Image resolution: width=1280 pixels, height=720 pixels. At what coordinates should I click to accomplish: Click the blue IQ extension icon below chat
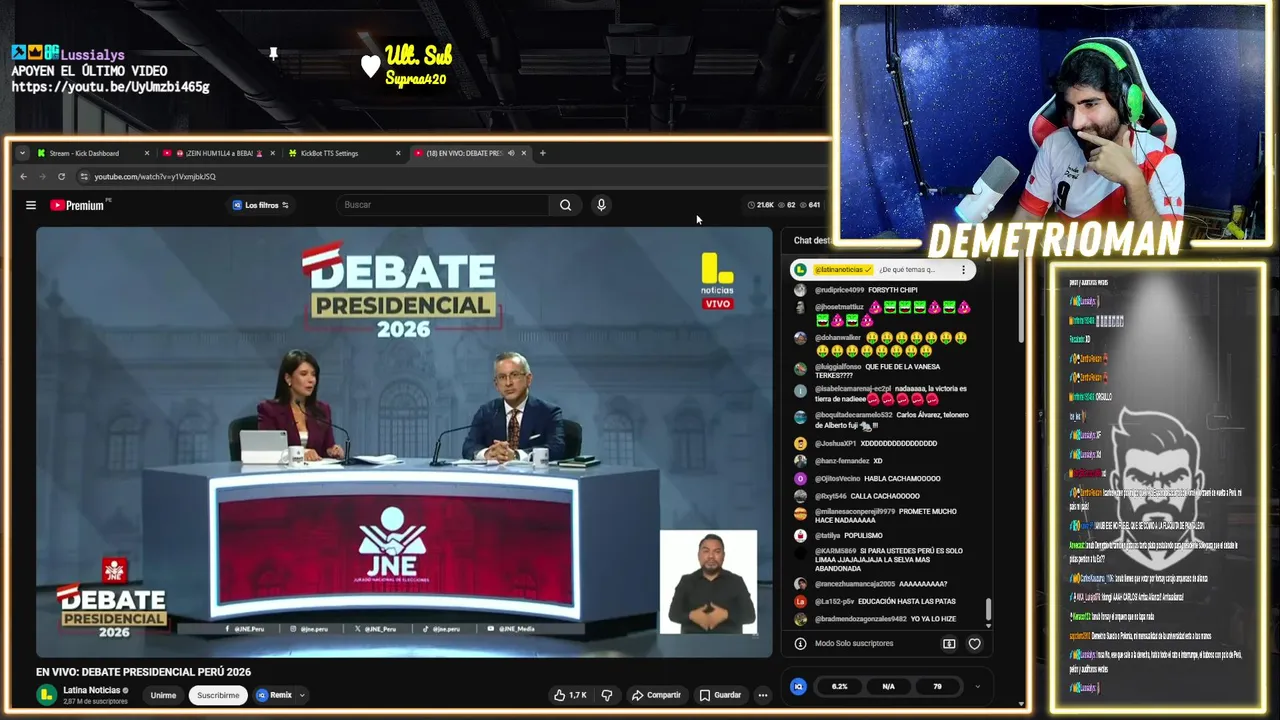coord(798,686)
